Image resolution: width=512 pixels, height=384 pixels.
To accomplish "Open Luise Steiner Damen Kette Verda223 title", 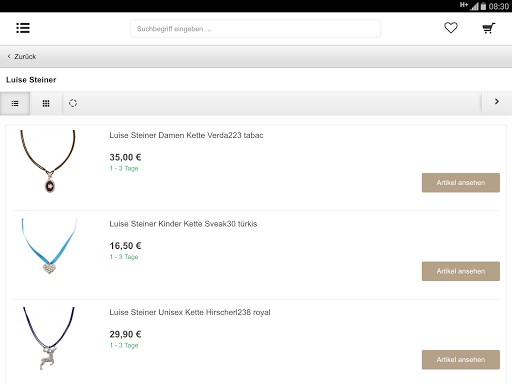I will (x=186, y=135).
